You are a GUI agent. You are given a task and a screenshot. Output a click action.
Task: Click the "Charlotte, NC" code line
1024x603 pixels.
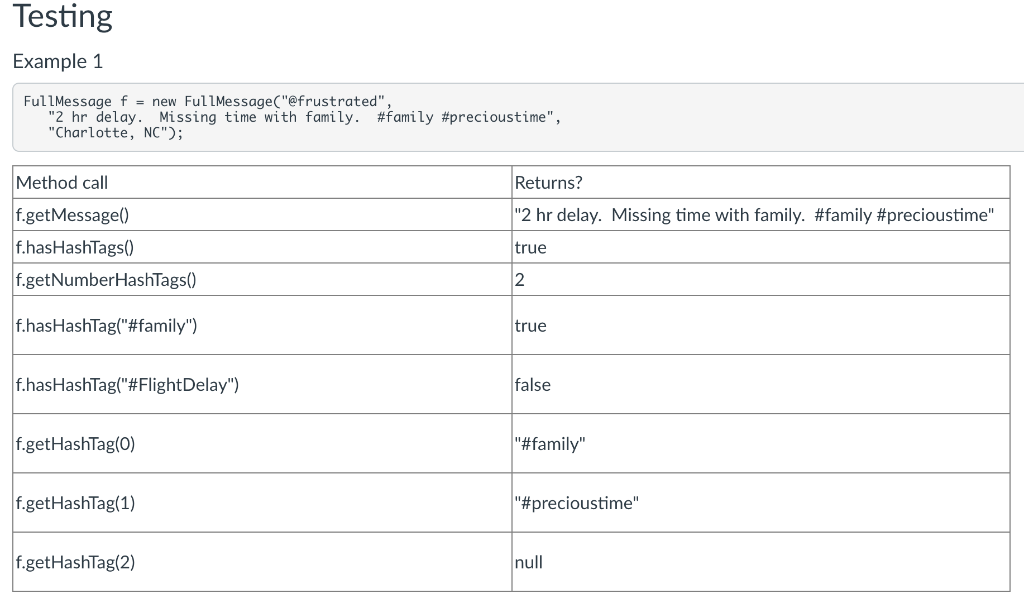point(116,133)
